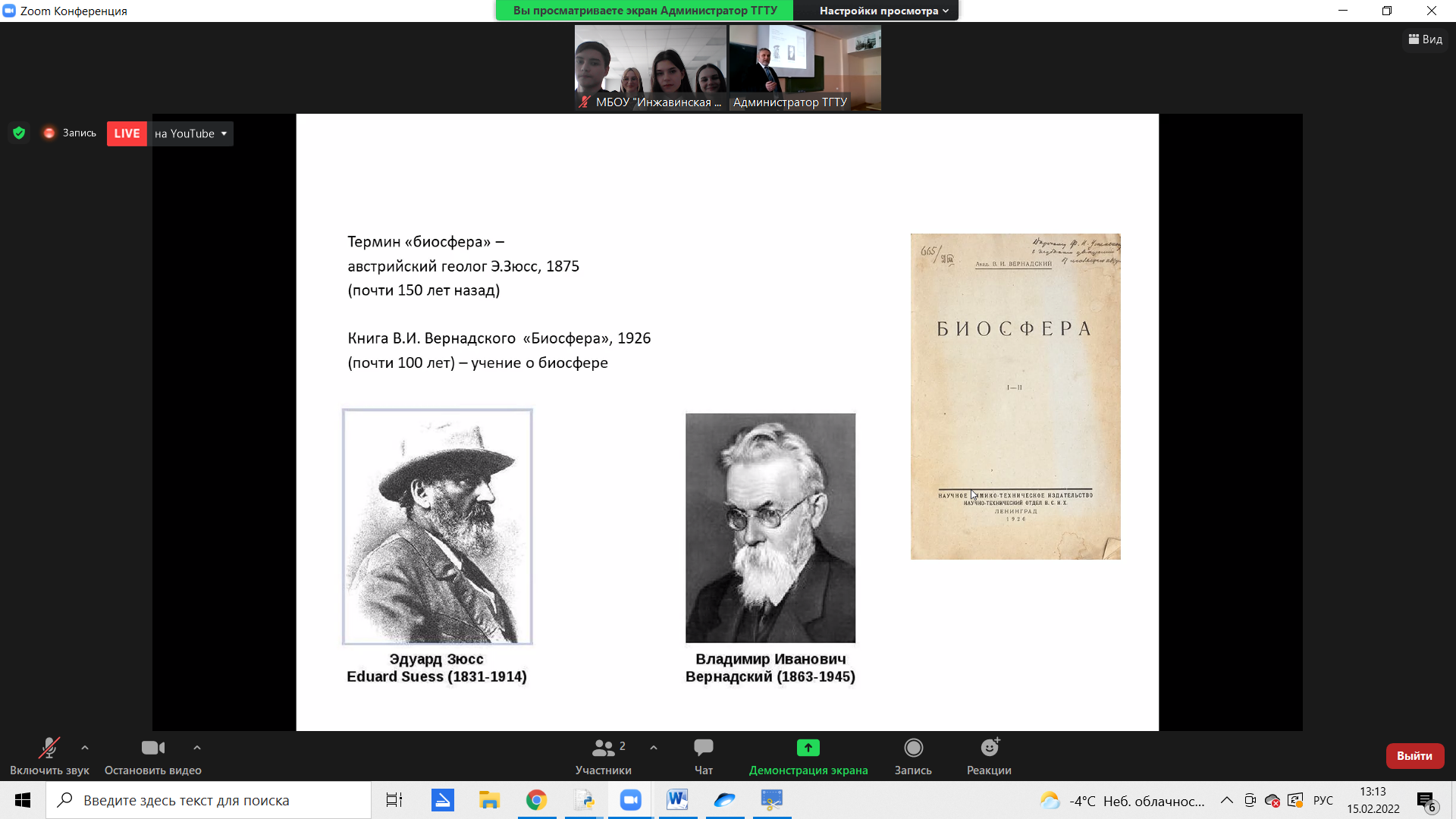Open the blue wing-shaped app in taskbar
Image resolution: width=1456 pixels, height=819 pixels.
coord(725,800)
